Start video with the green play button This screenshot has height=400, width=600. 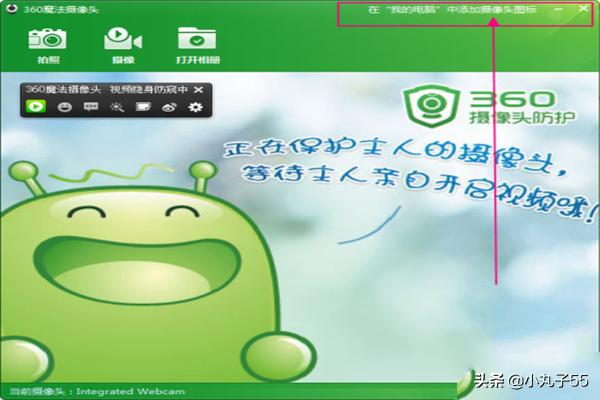point(36,106)
